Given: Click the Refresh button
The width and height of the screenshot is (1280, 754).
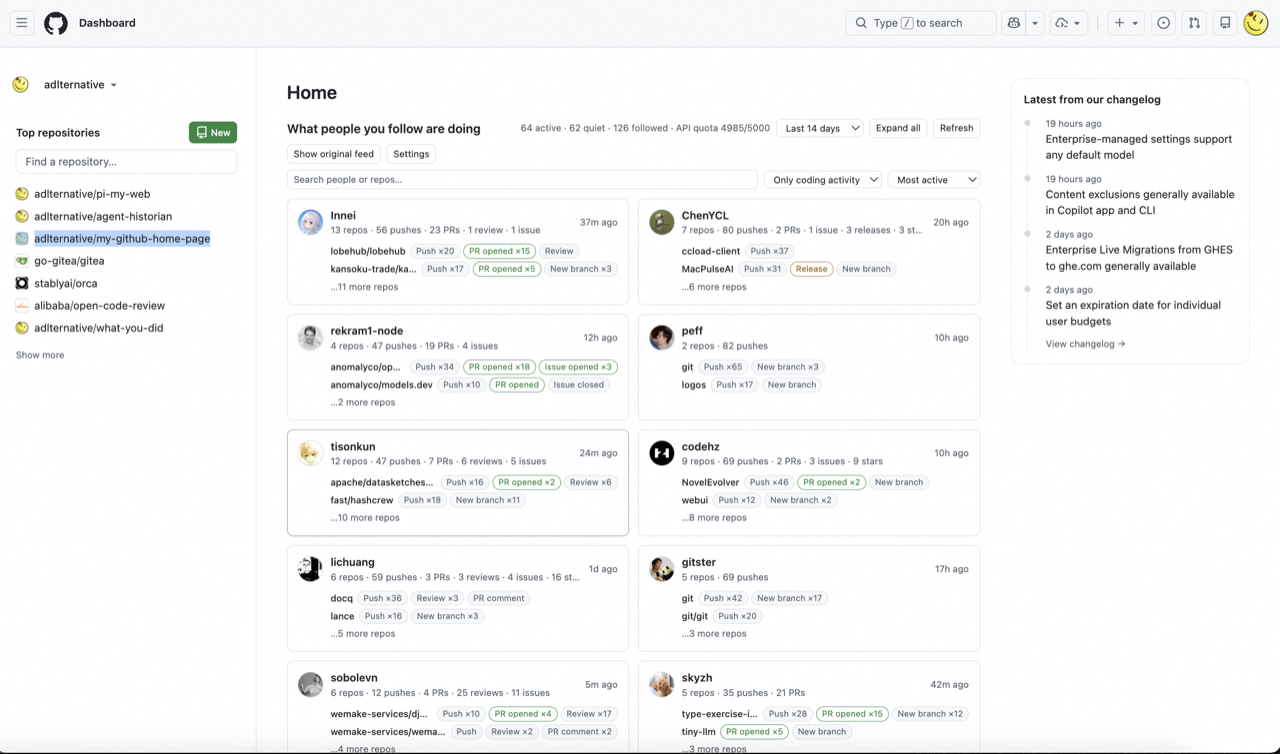Looking at the screenshot, I should coord(957,128).
